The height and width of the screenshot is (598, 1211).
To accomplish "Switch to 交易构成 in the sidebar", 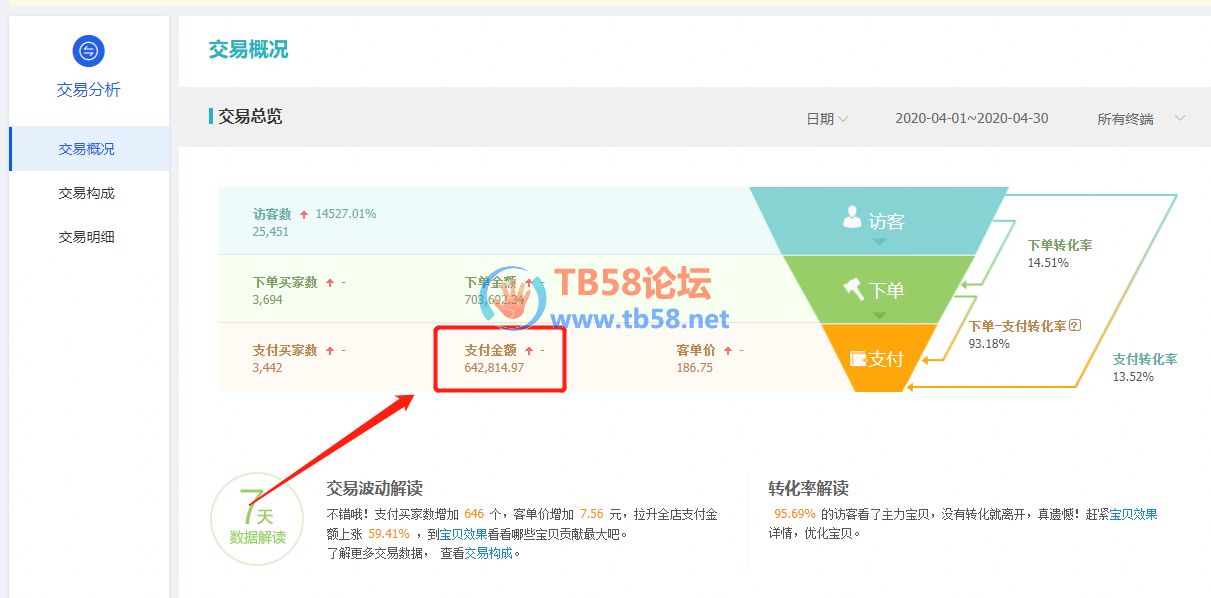I will [x=87, y=193].
